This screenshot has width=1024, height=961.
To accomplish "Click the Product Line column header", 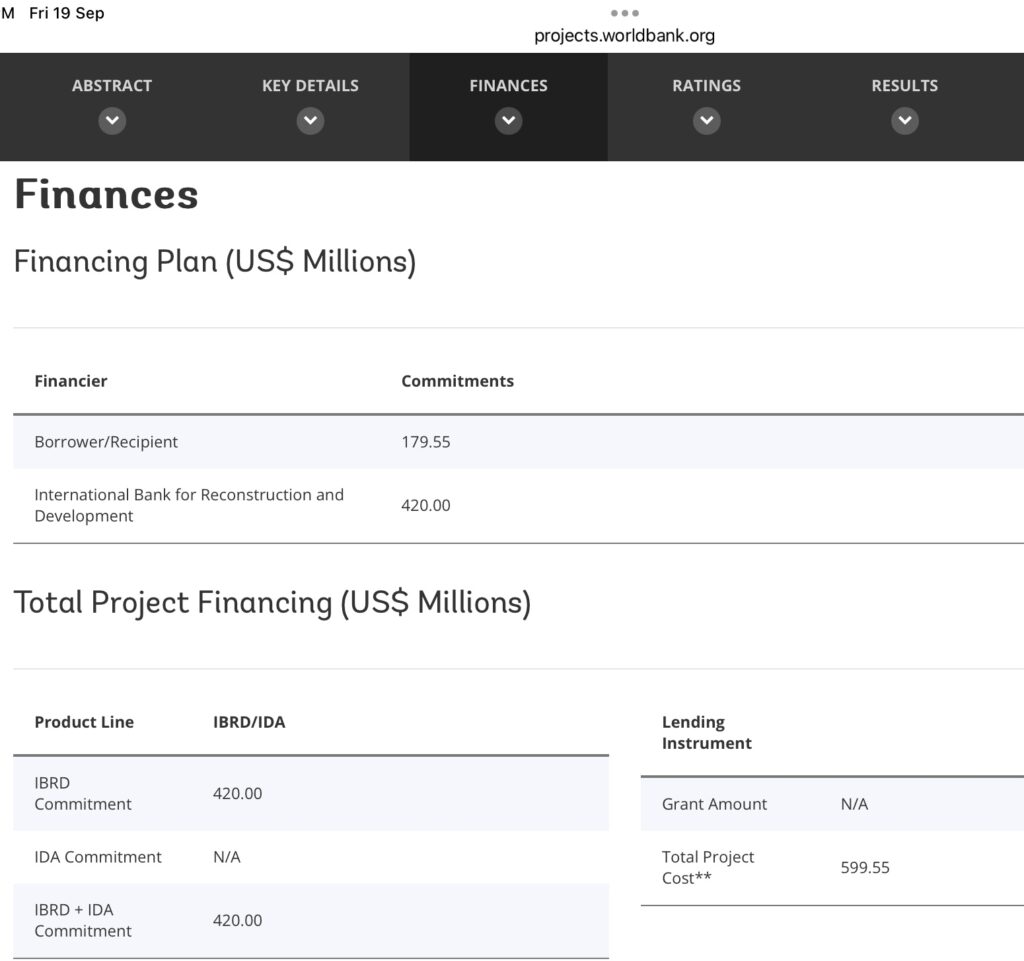I will 84,722.
